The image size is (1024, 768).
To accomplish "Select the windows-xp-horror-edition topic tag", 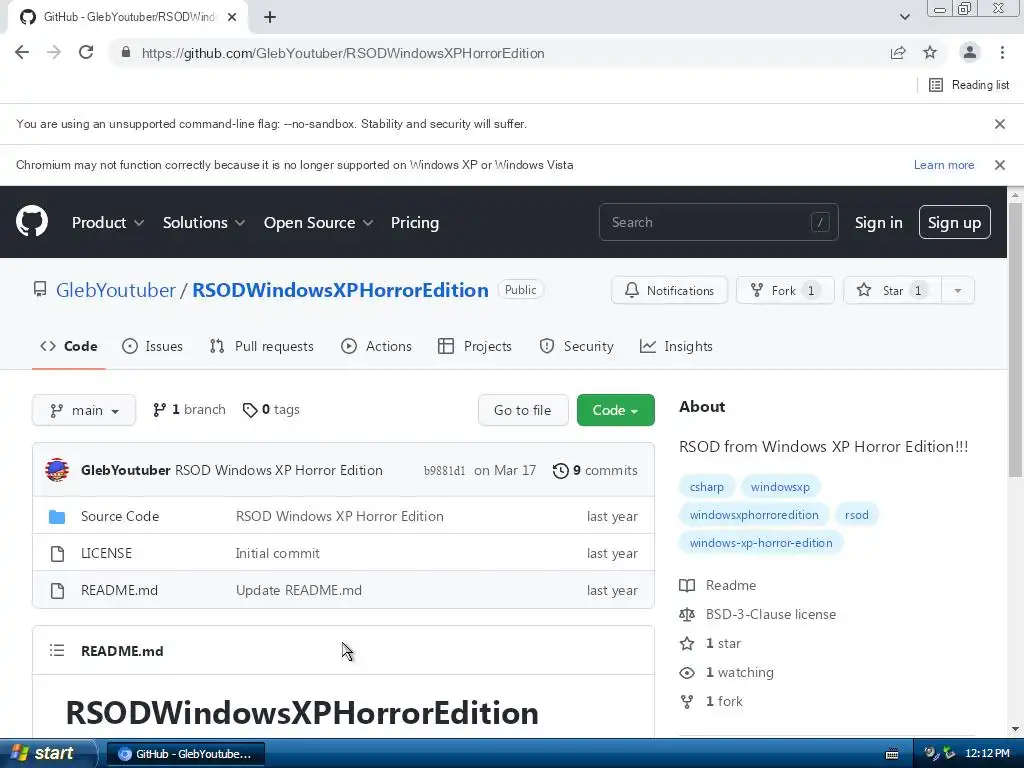I will click(761, 543).
